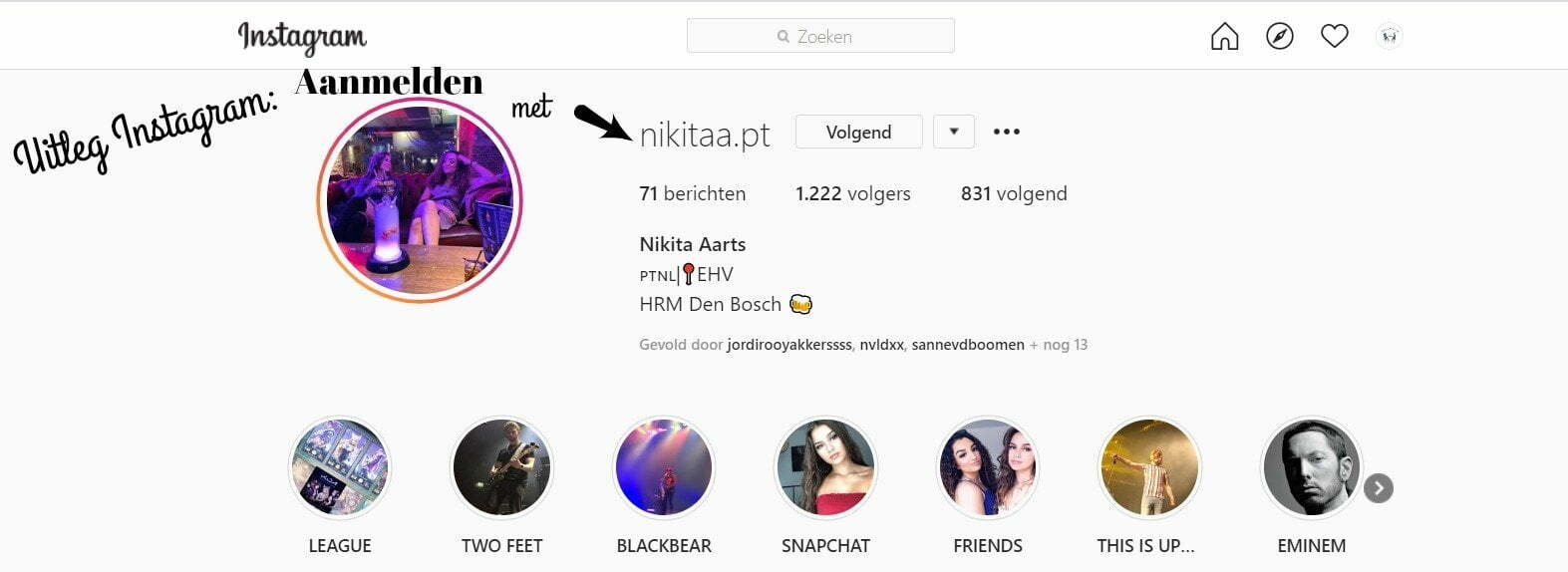The height and width of the screenshot is (572, 1568).
Task: Open the BLACKBEAR story highlight
Action: [x=664, y=467]
